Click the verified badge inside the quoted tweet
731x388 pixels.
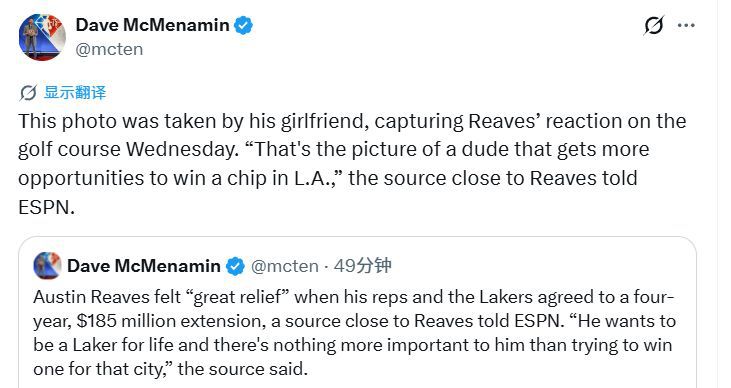(235, 266)
